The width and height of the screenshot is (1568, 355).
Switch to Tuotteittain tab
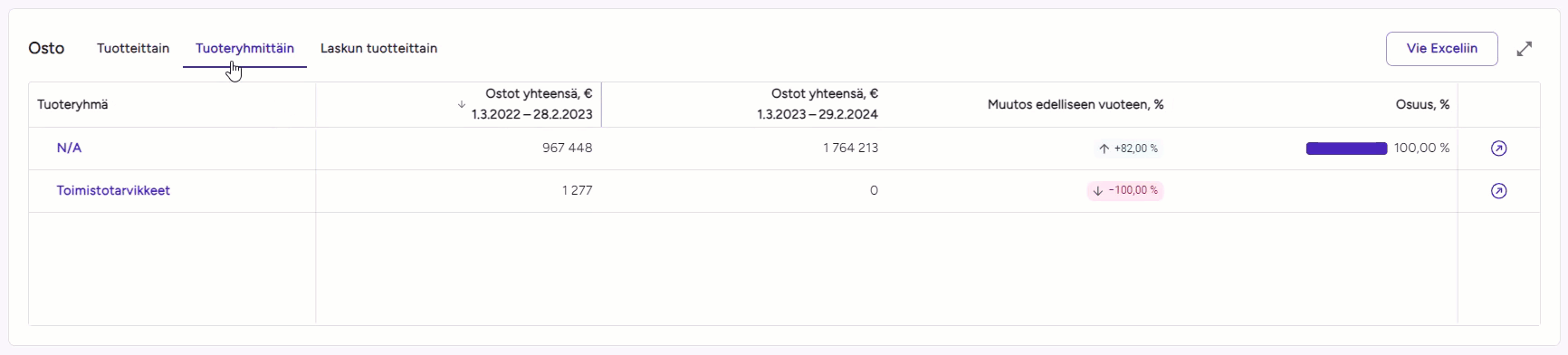[x=133, y=49]
